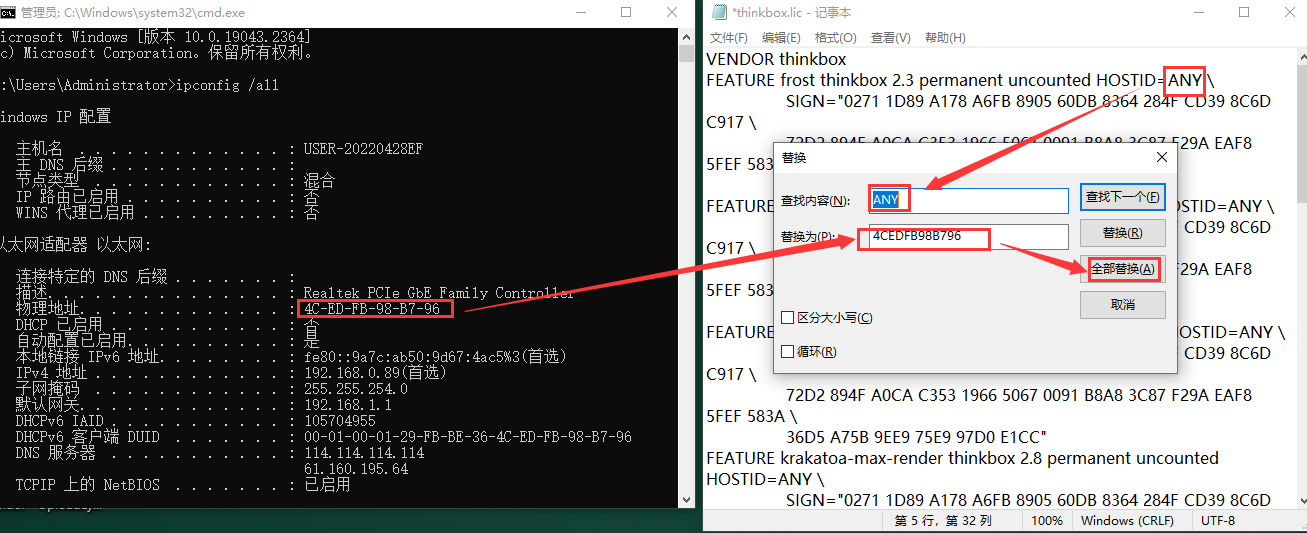Click Realtek PCIe GbE Family Controller text
Viewport: 1307px width, 533px height.
439,293
